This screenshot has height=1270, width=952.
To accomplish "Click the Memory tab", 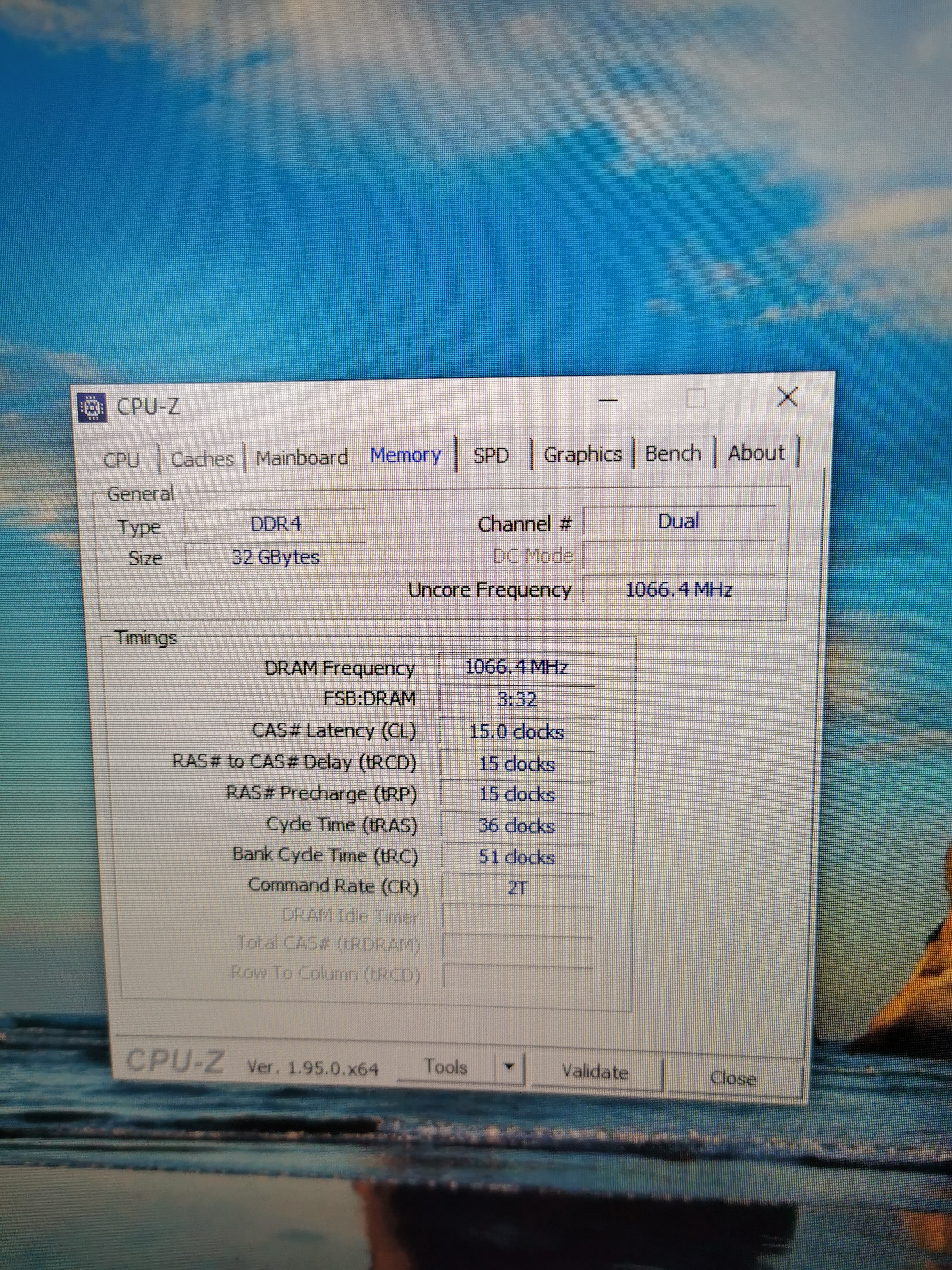I will coord(405,455).
